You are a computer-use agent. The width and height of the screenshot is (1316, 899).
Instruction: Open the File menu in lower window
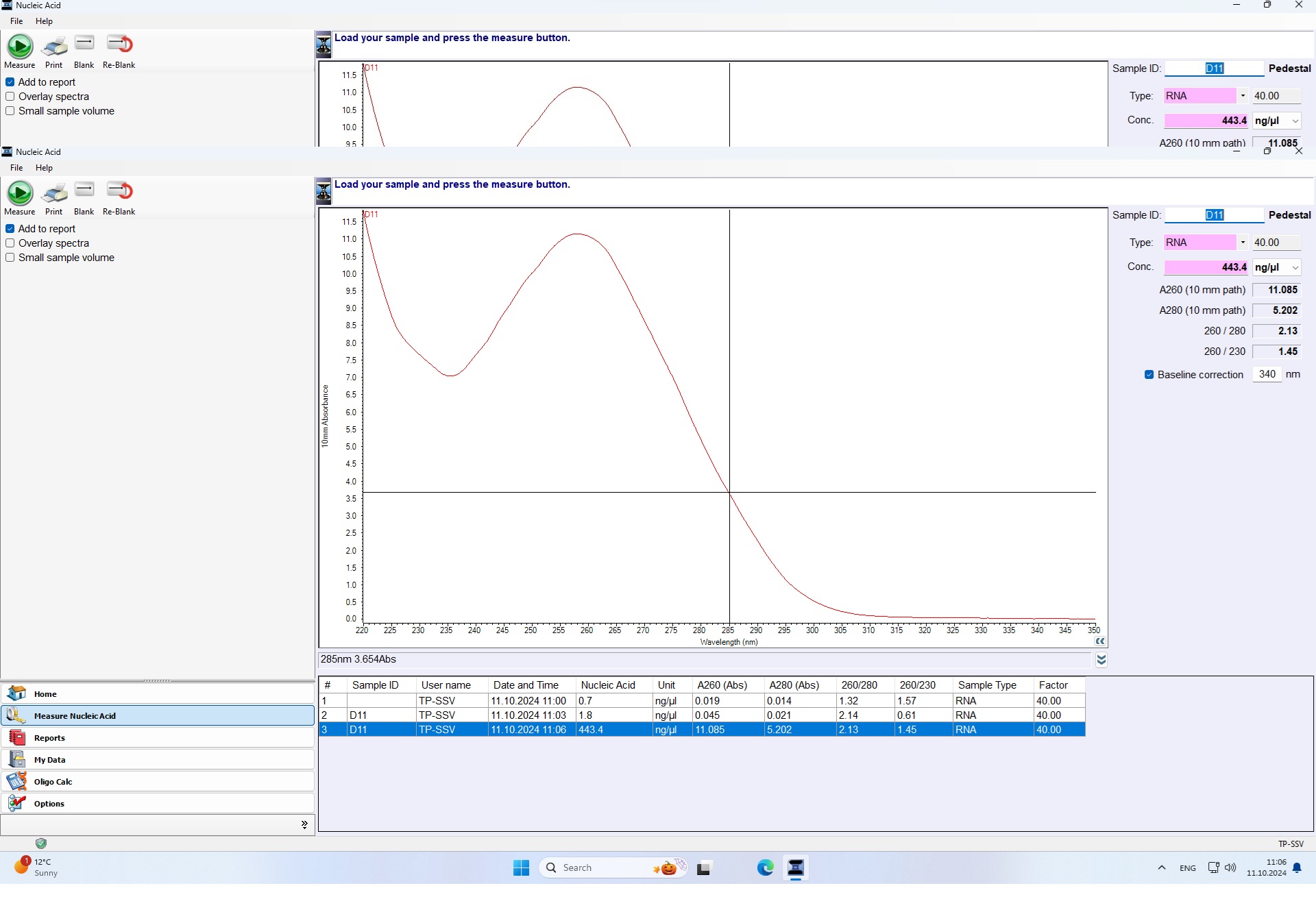(x=16, y=168)
